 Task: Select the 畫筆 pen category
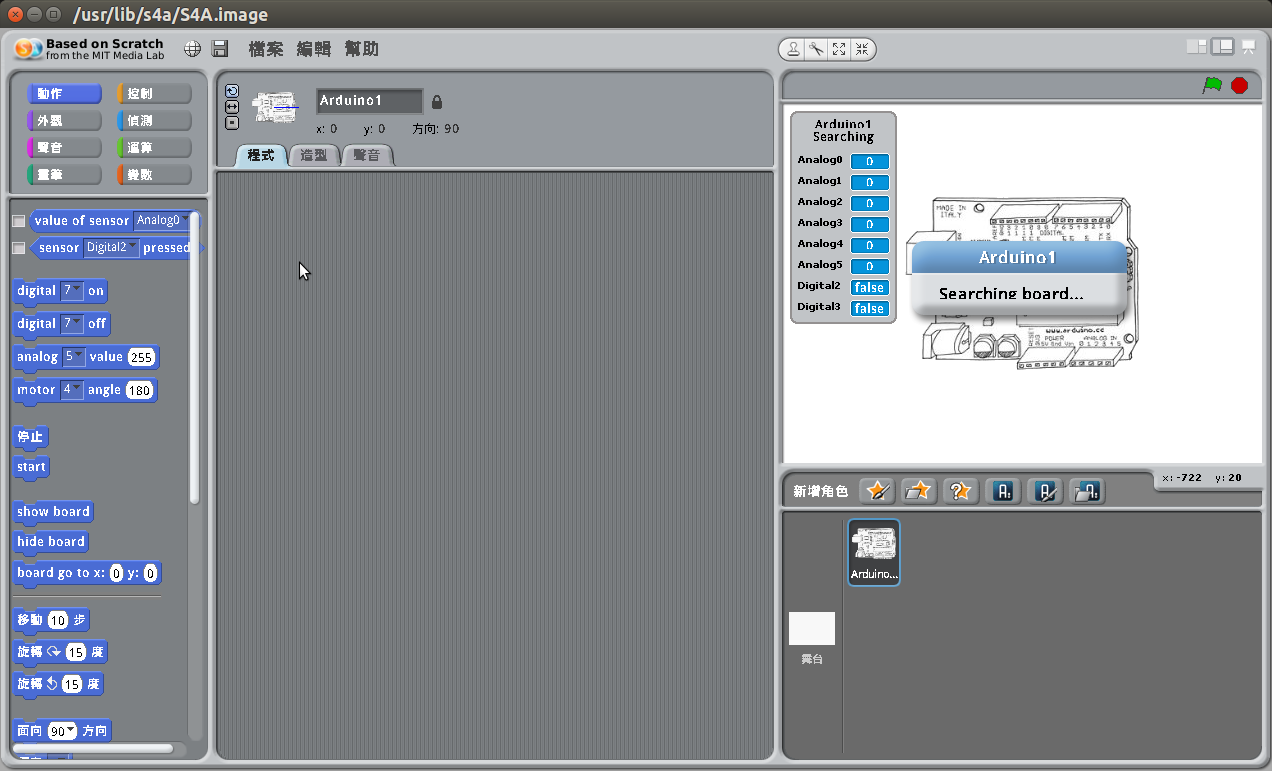64,175
